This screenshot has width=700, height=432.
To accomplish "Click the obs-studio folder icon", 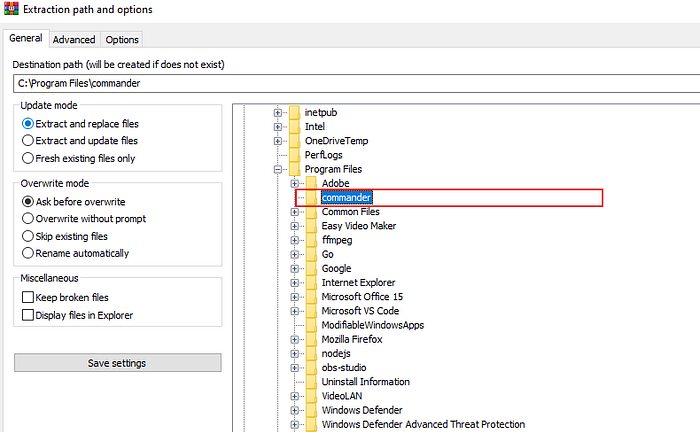I will pos(312,368).
